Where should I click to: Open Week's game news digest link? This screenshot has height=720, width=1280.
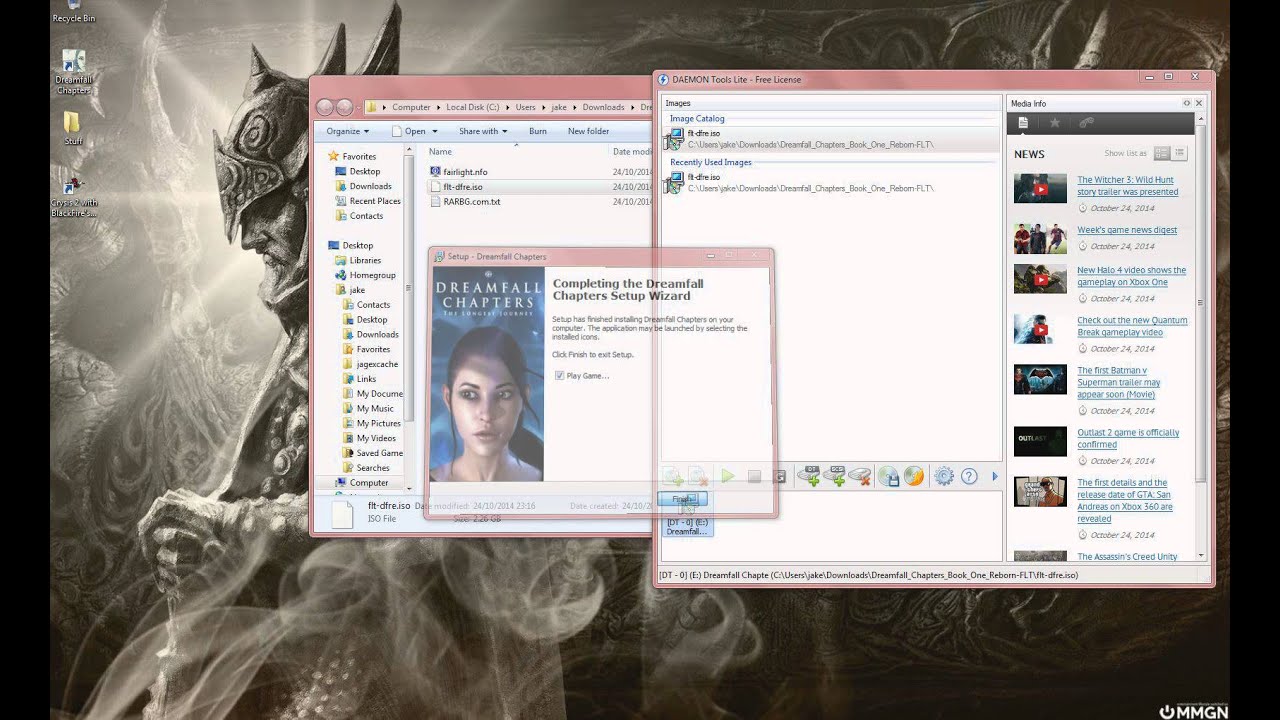click(1127, 230)
